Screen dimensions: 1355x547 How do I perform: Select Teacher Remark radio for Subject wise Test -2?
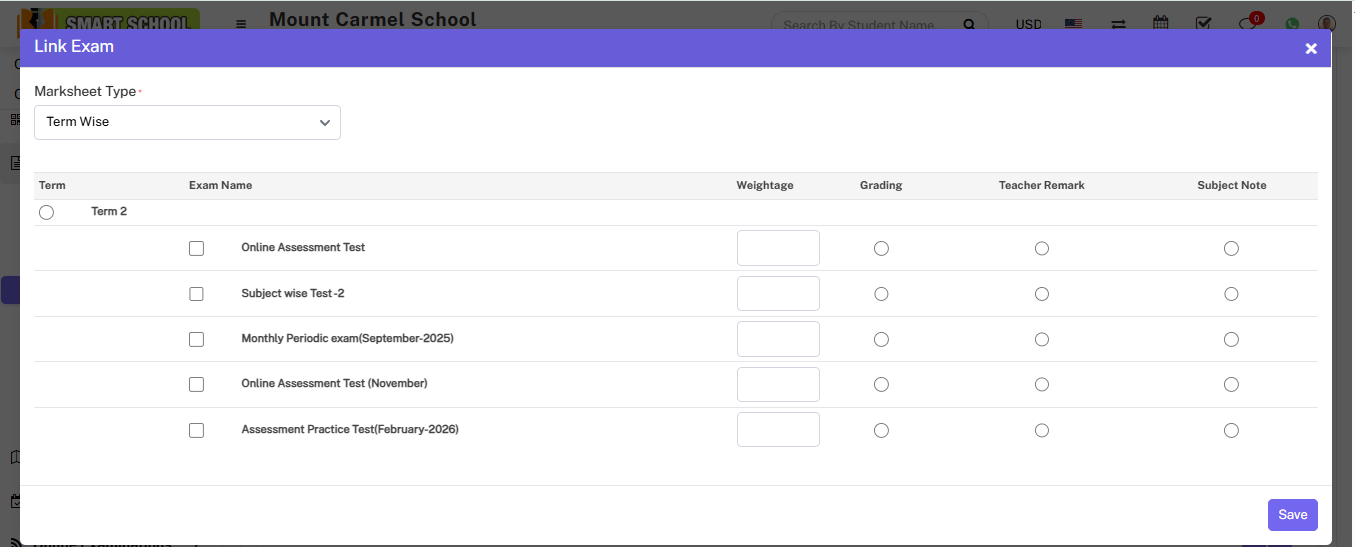(x=1042, y=294)
